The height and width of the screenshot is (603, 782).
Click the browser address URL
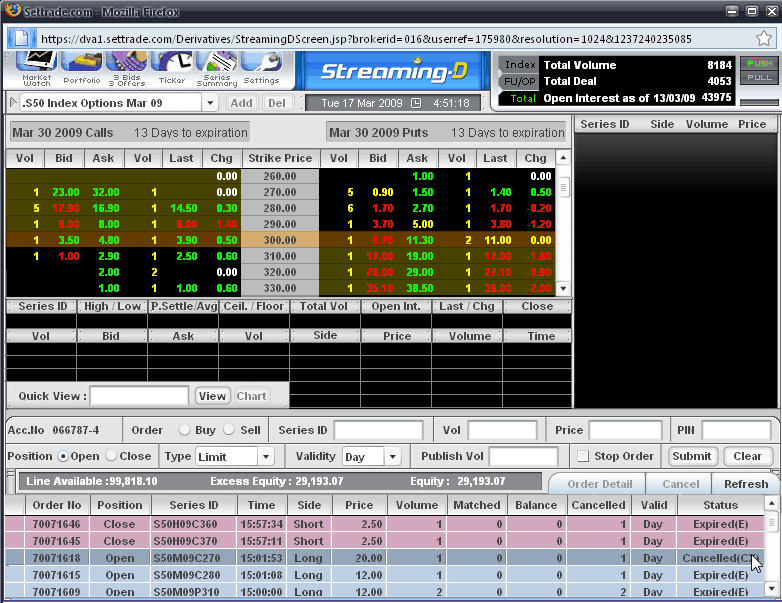point(366,39)
